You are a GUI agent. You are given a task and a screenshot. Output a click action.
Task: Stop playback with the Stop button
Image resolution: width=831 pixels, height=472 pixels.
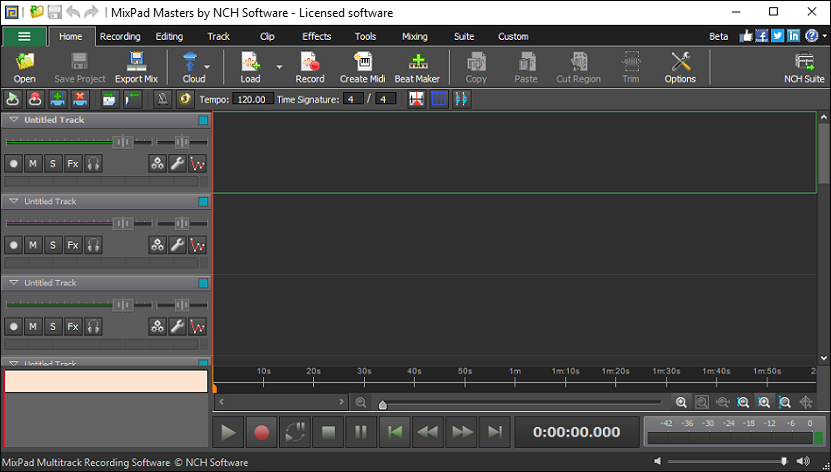pos(328,432)
